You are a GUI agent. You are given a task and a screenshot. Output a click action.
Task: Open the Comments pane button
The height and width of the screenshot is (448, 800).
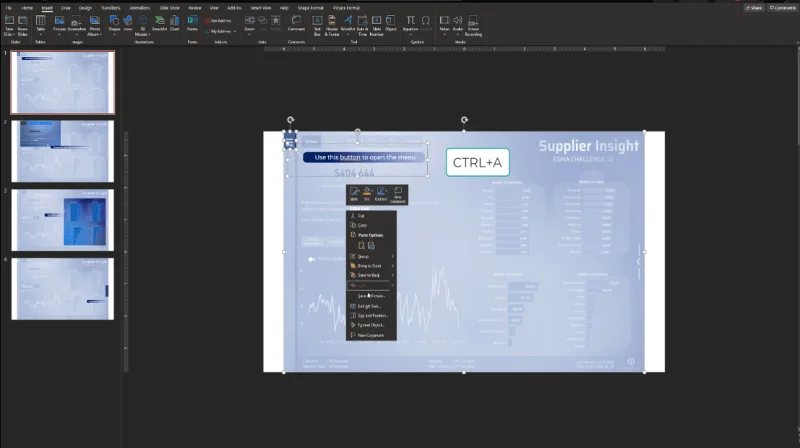pos(783,8)
